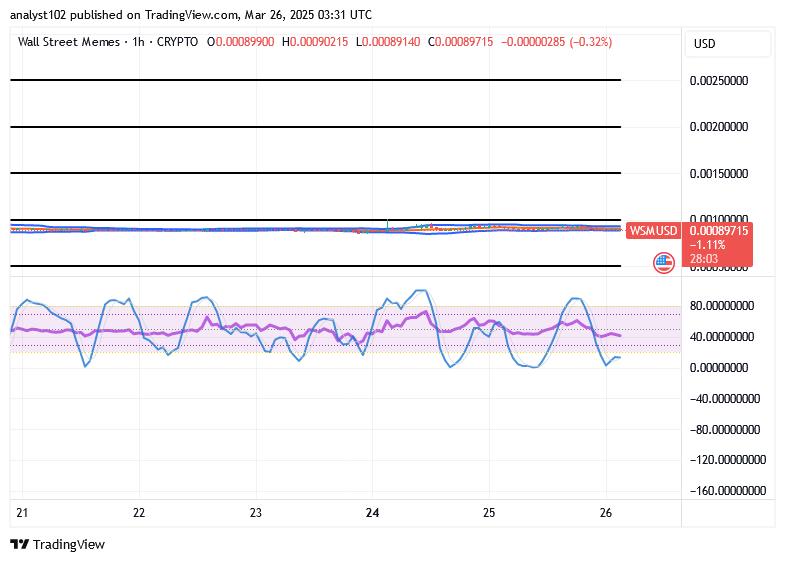The image size is (785, 562).
Task: Click the Wall Street Memes symbol title
Action: (69, 42)
